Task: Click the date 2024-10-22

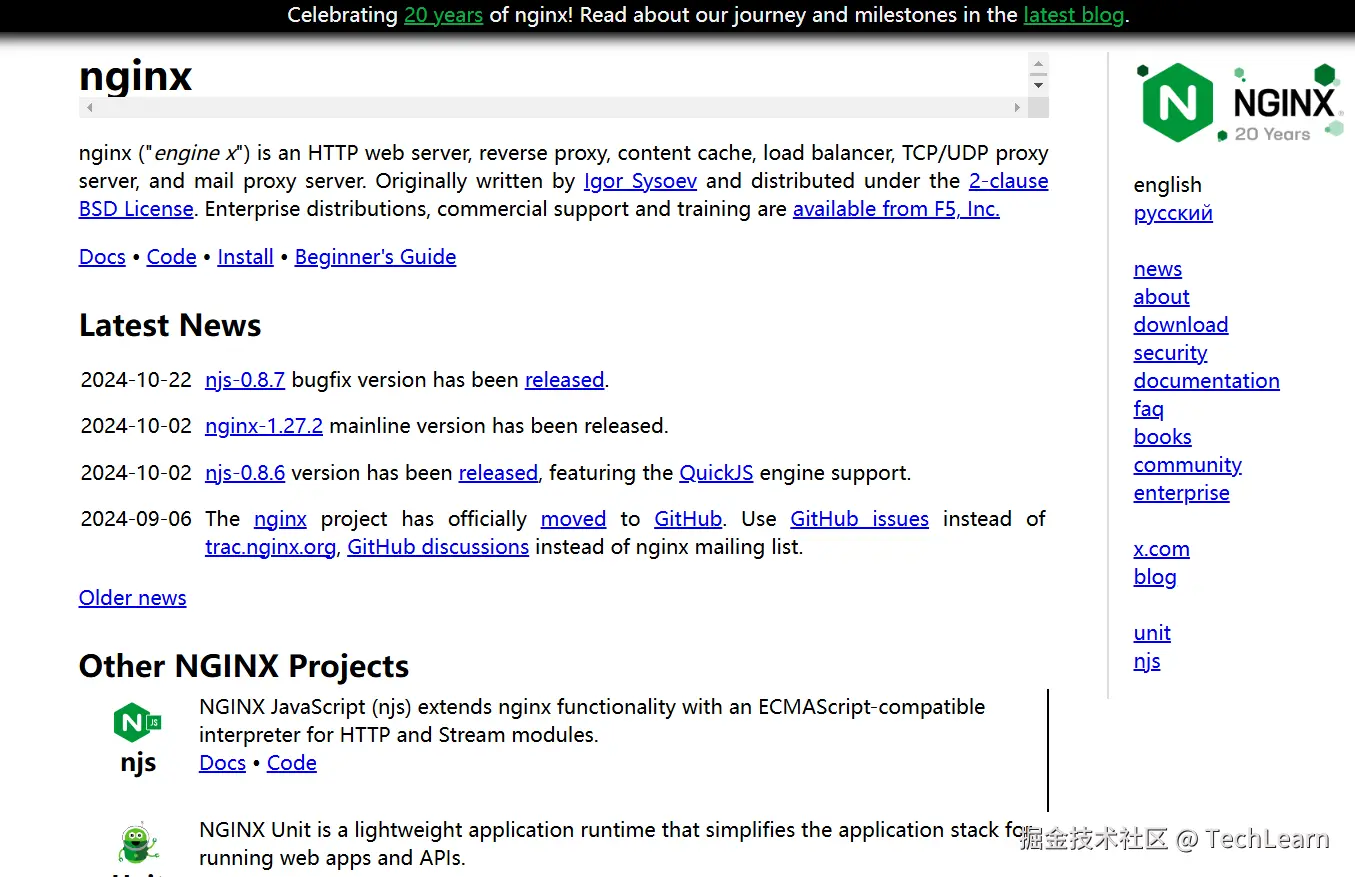Action: click(136, 380)
